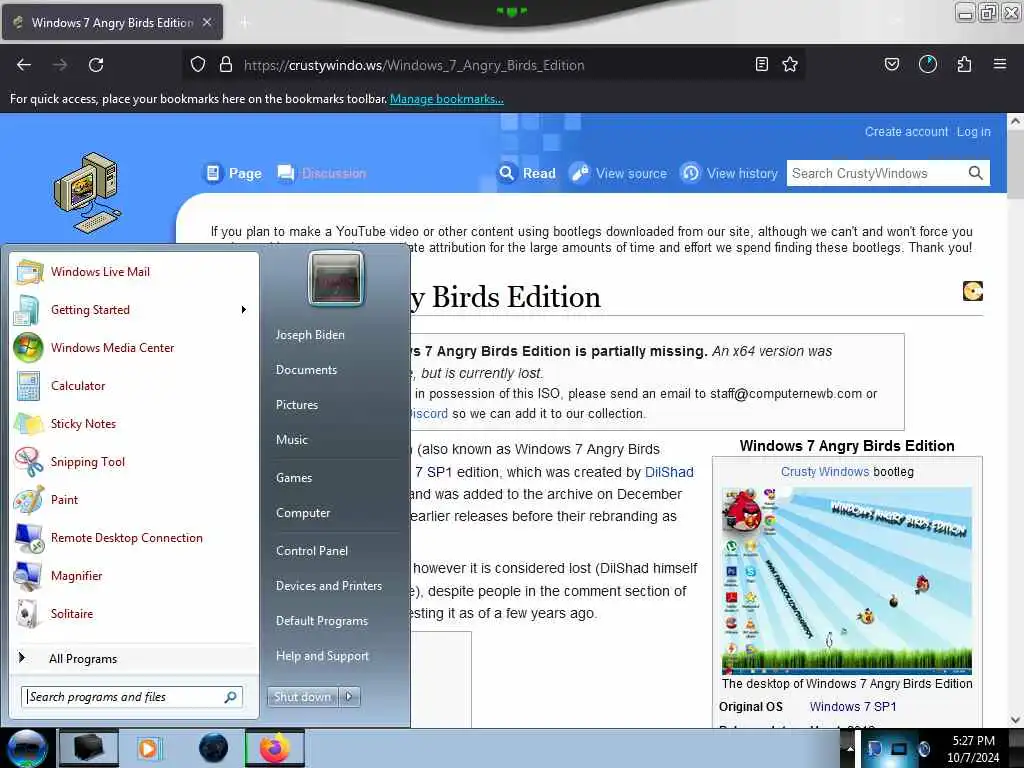The height and width of the screenshot is (768, 1024).
Task: Open Devices and Printers
Action: point(328,586)
